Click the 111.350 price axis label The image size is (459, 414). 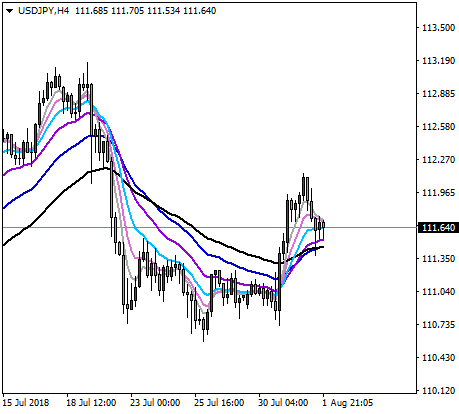click(438, 259)
